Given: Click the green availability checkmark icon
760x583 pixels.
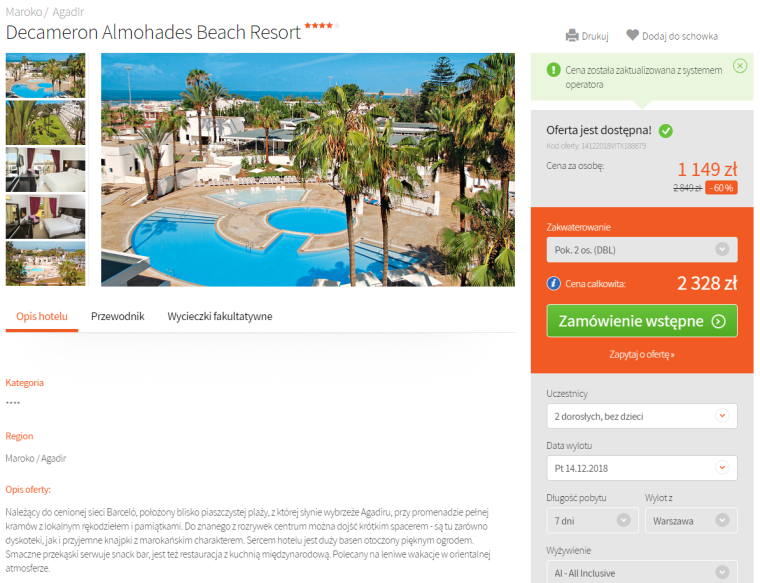Looking at the screenshot, I should coord(666,131).
